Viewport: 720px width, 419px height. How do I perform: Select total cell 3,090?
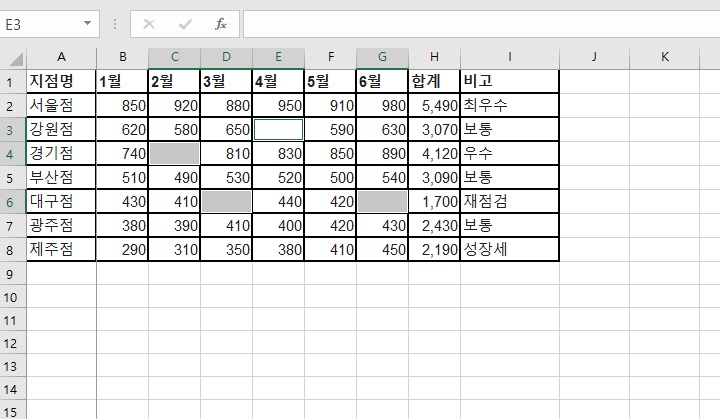[434, 177]
